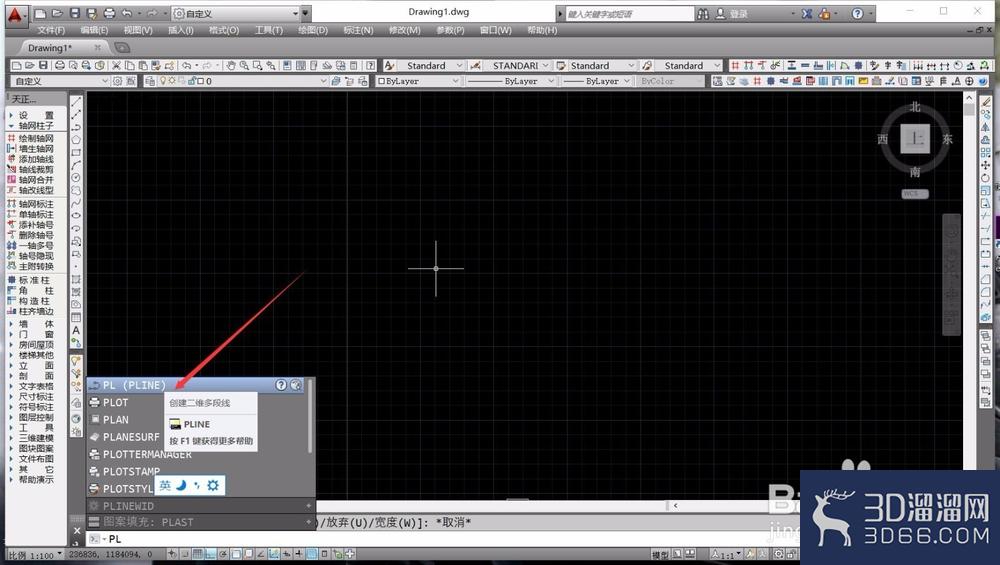Toggle Object Snap in status bar
Screen dimensions: 1000x565
tap(236, 554)
